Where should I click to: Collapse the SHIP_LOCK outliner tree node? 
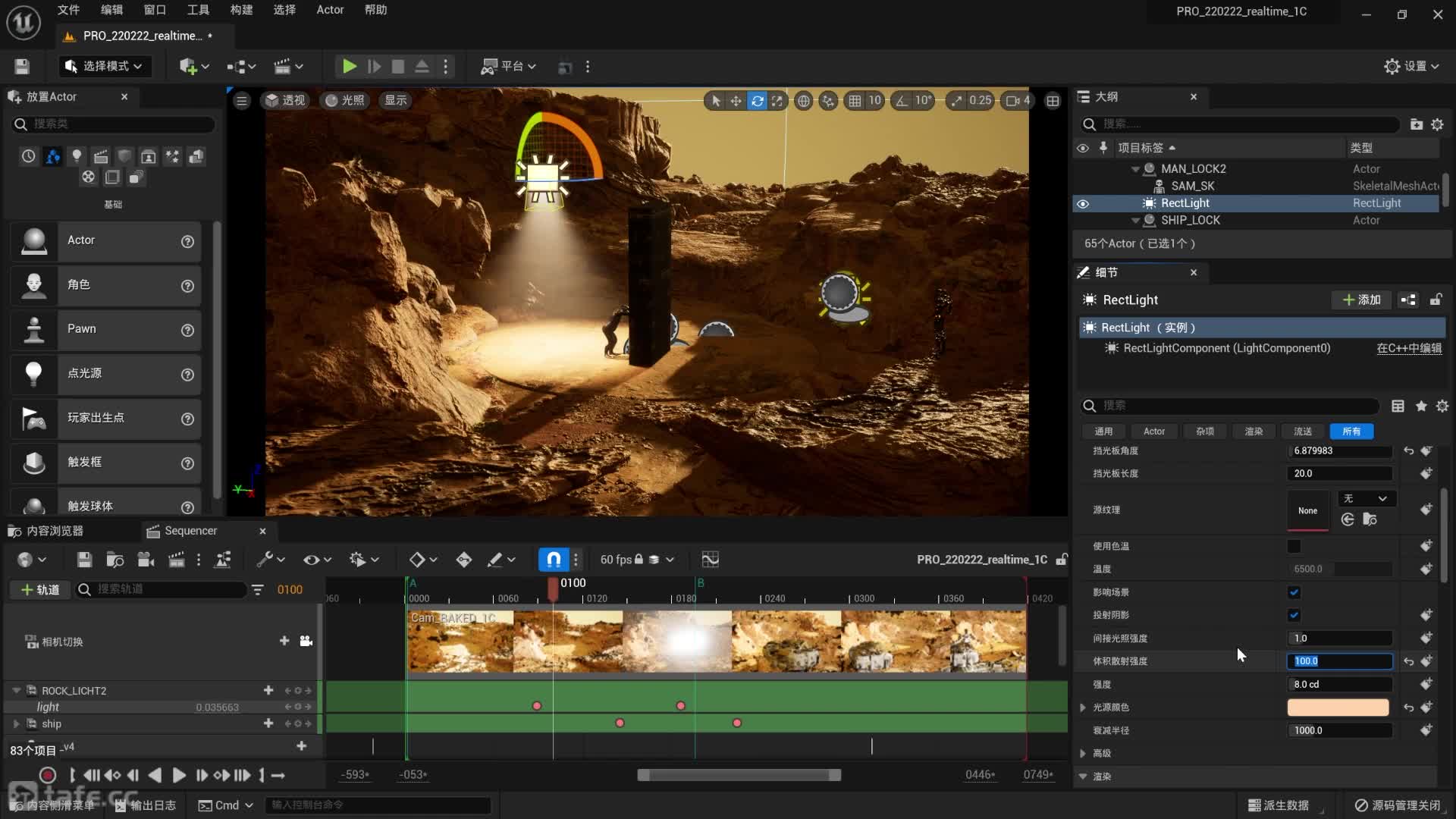click(1135, 221)
